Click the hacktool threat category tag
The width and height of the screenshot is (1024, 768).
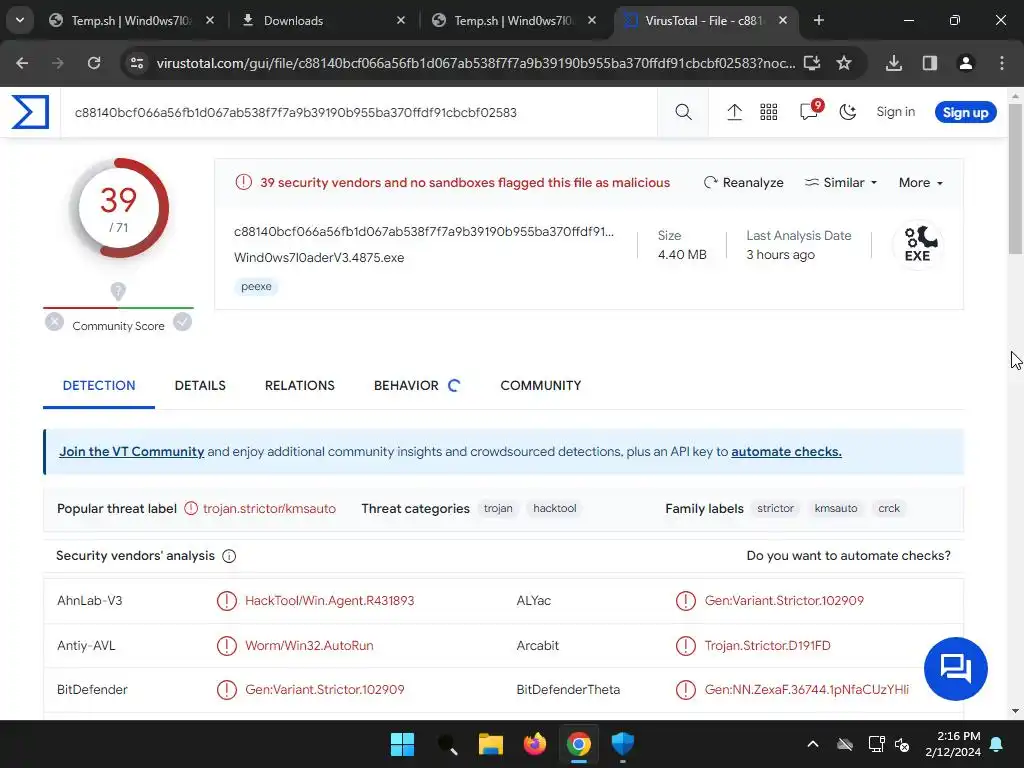tap(554, 508)
